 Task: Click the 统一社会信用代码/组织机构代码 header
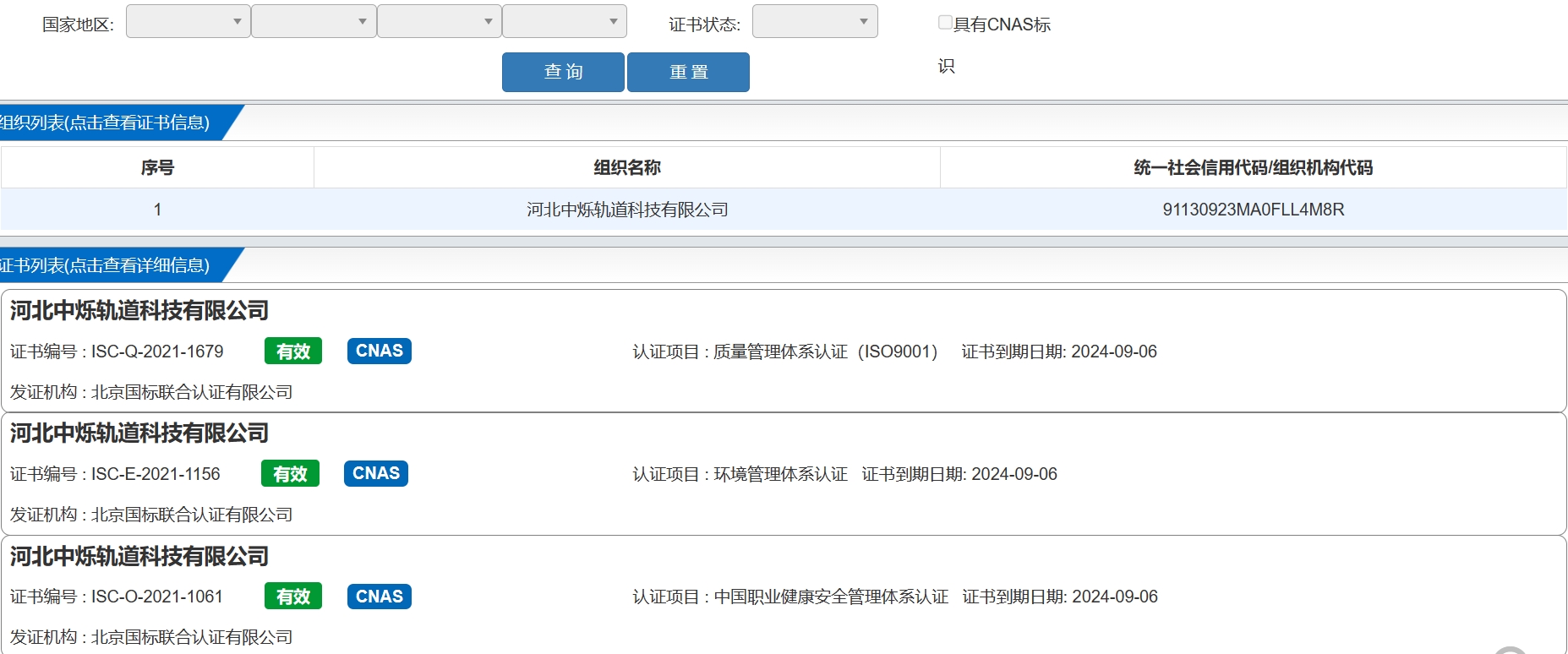1254,167
